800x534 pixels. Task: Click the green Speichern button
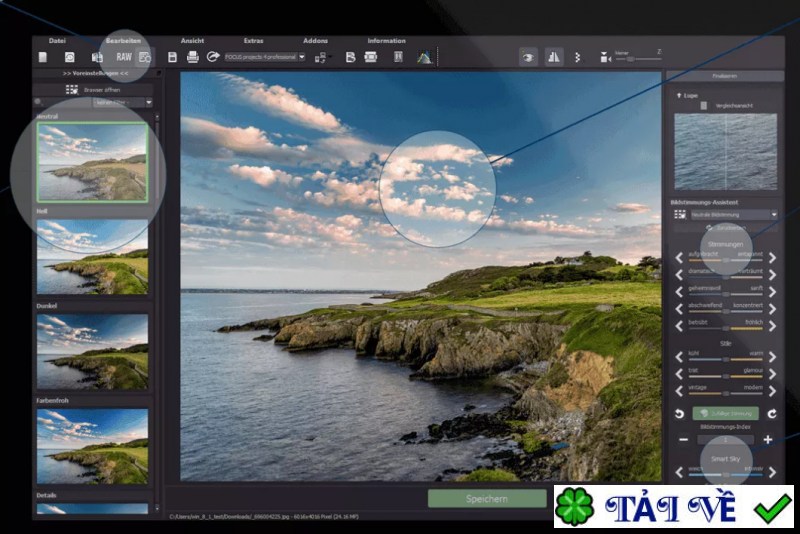(488, 498)
